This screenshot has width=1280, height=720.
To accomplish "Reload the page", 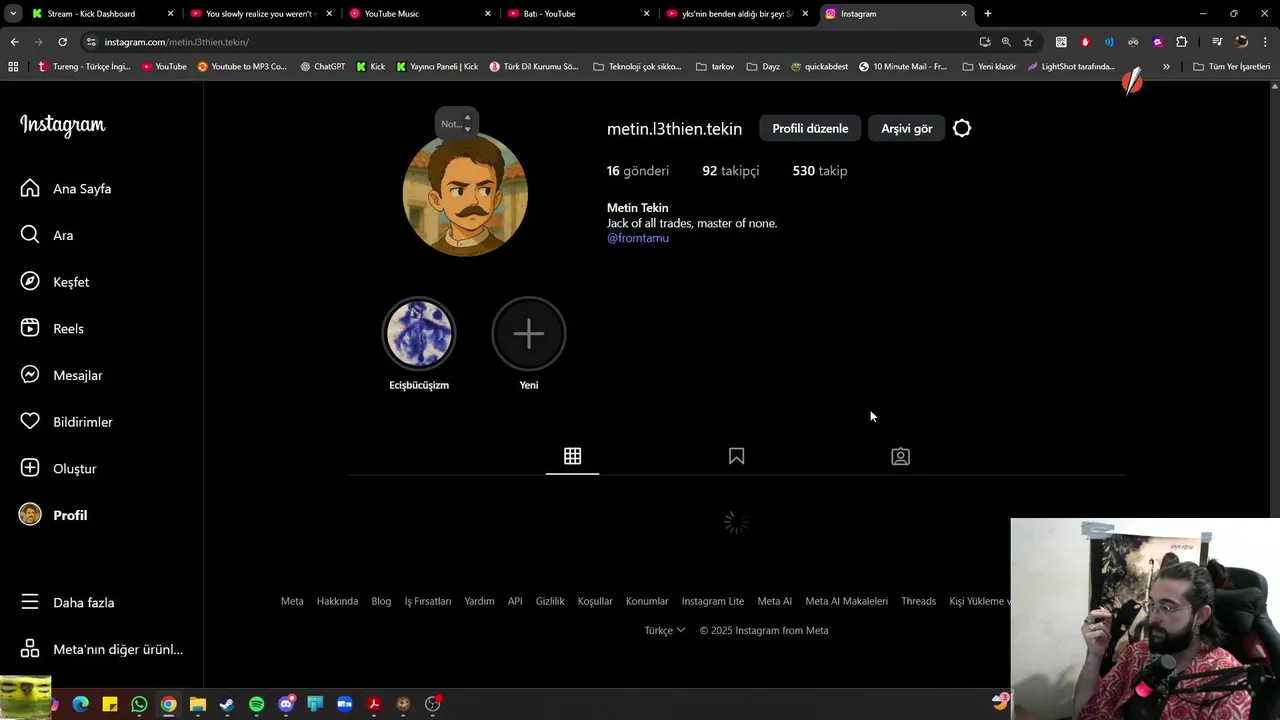I will (62, 42).
